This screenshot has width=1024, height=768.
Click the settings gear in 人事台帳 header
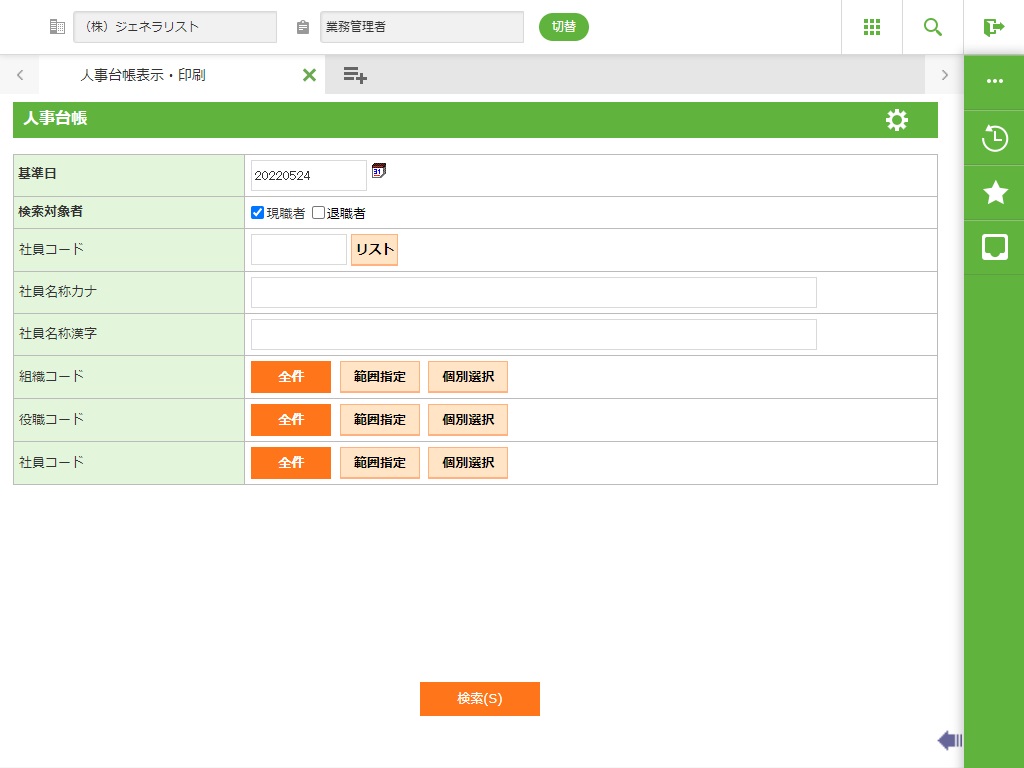click(897, 120)
